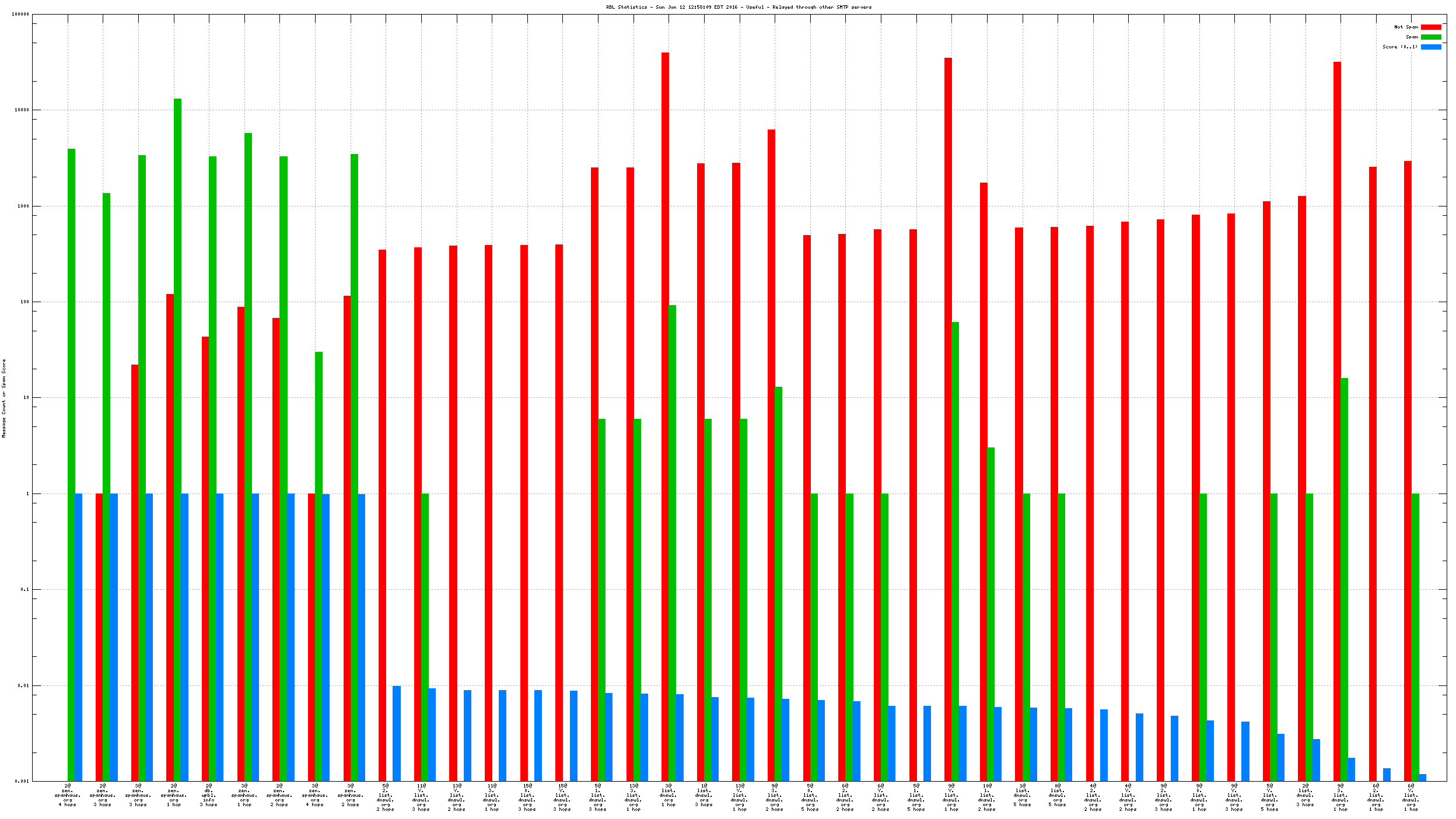Select the rightmost x-axis category label
The image size is (1456, 819).
[x=1411, y=798]
